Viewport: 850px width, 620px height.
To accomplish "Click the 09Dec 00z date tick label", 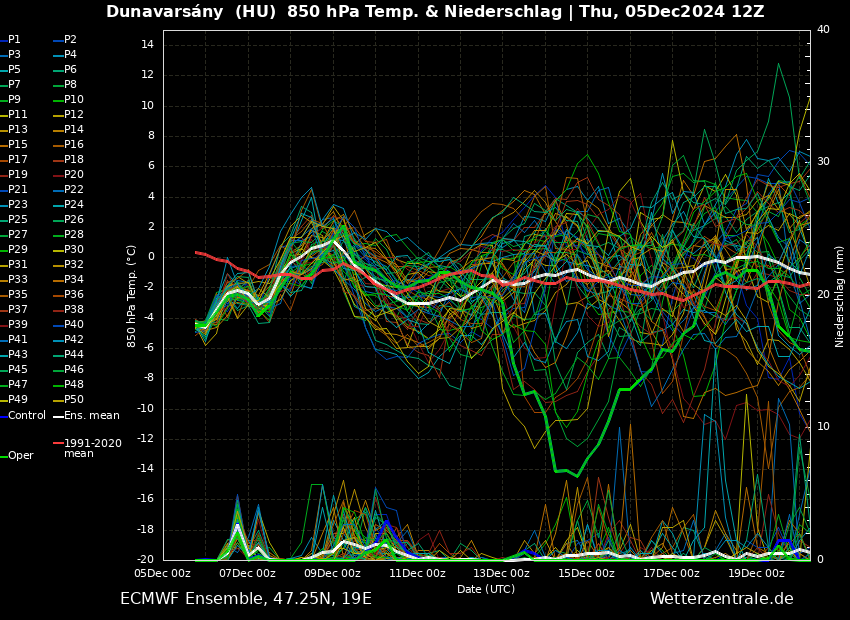I will click(332, 574).
